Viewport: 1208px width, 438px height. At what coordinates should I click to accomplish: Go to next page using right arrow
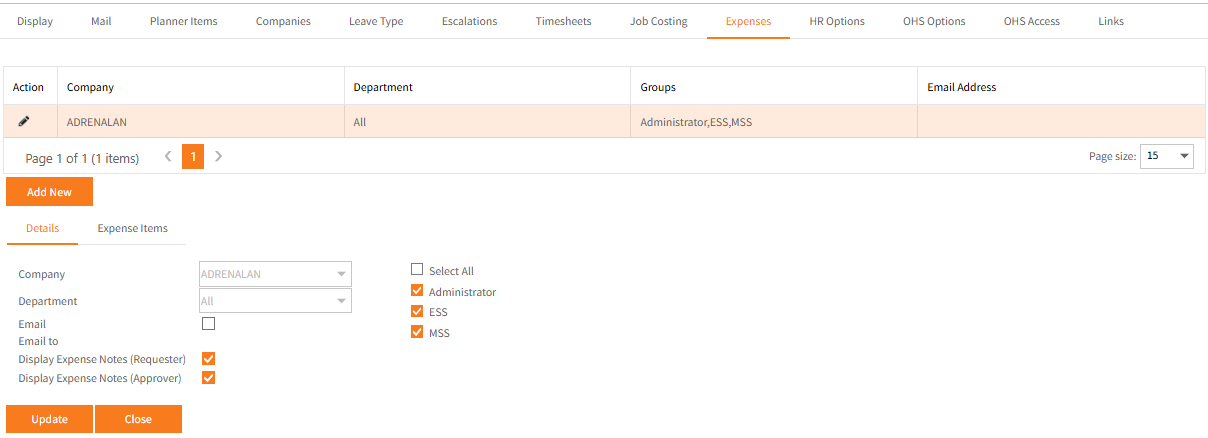click(x=219, y=157)
